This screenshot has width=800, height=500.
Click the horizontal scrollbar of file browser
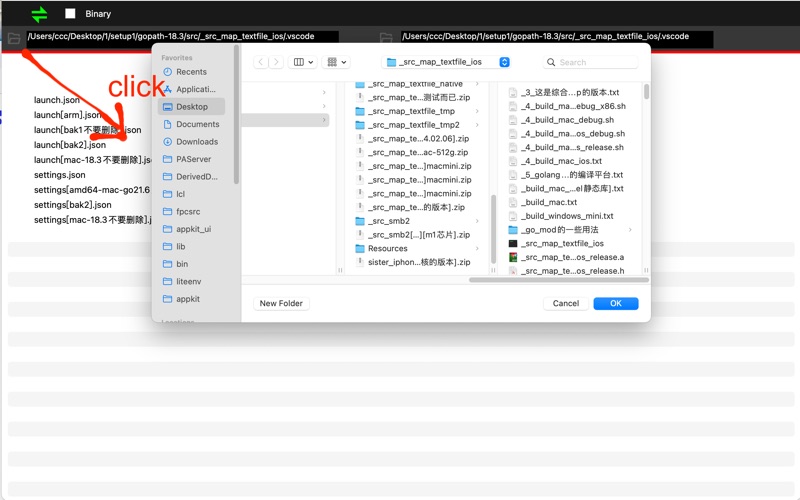[x=555, y=280]
